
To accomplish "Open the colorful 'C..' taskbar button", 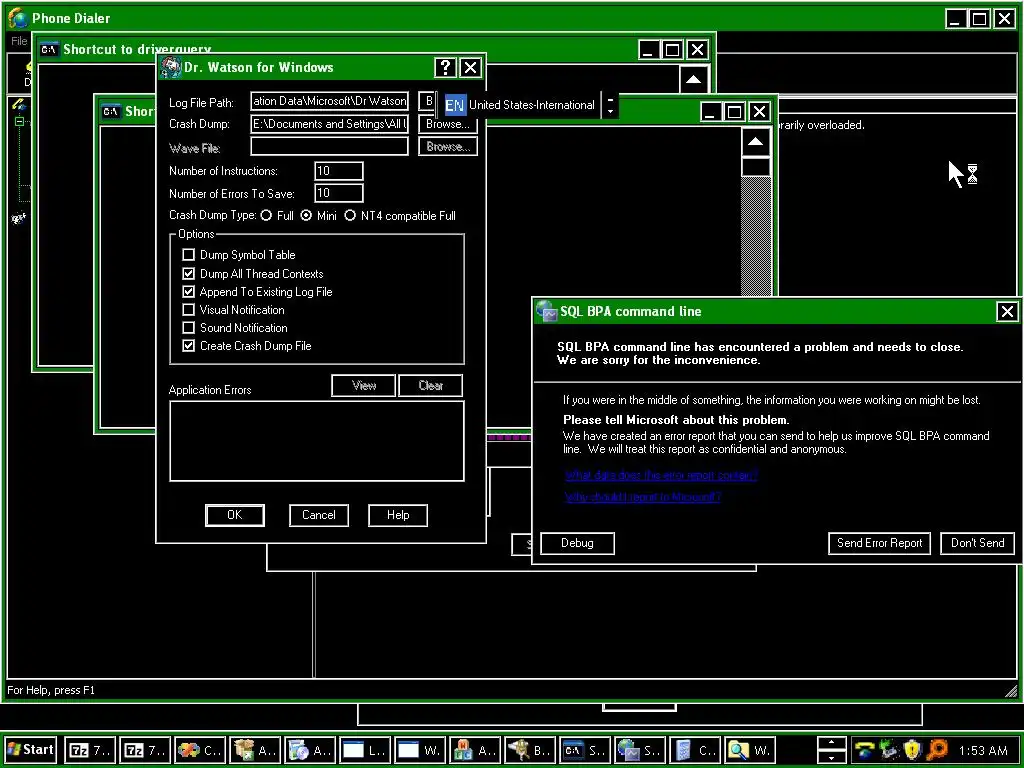I will [x=201, y=750].
